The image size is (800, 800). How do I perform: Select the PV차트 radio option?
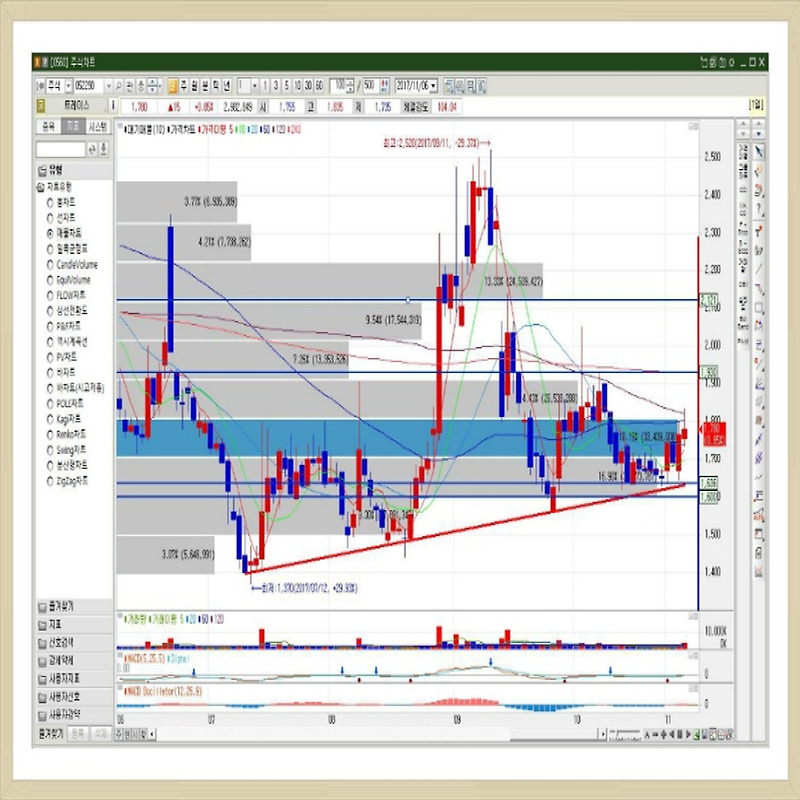click(x=50, y=358)
